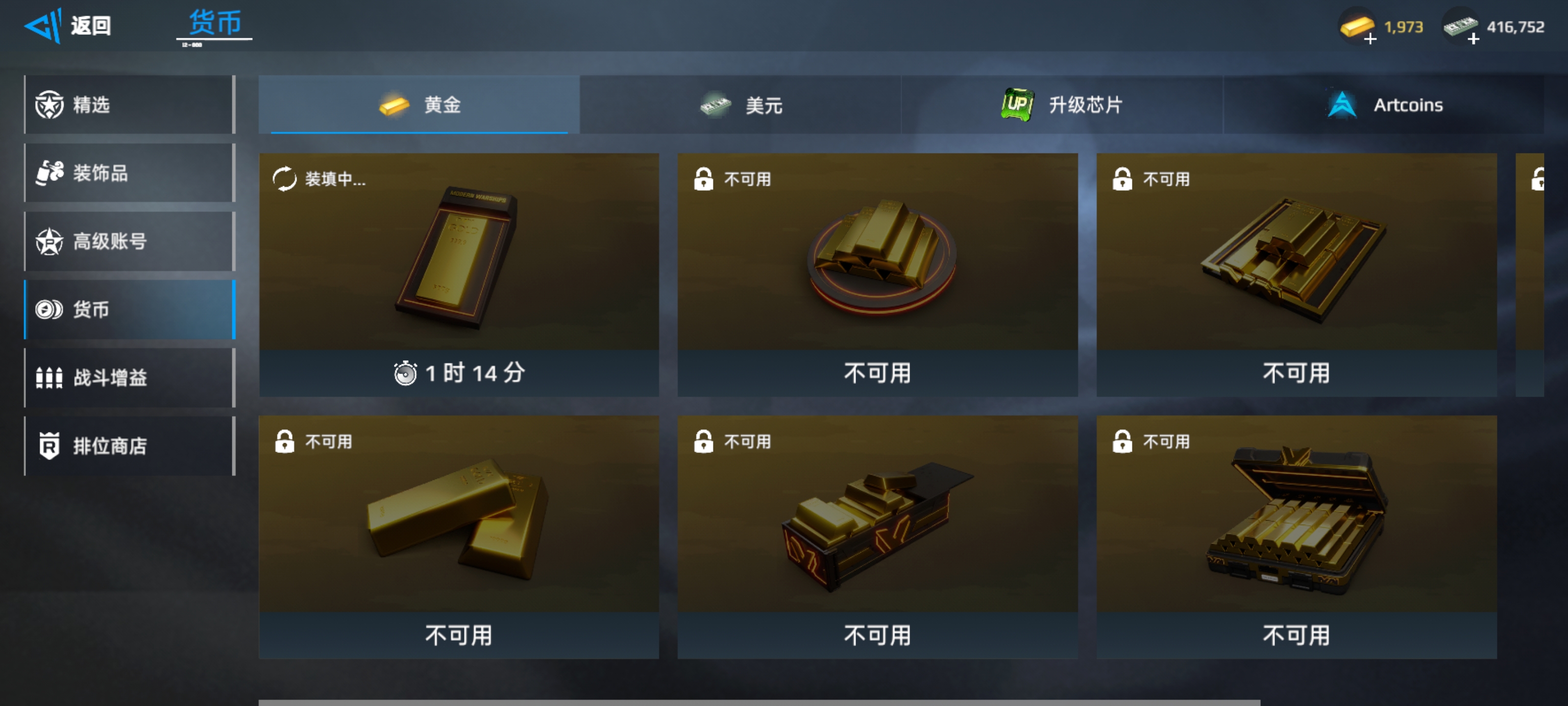The height and width of the screenshot is (706, 1568).
Task: Open 高级账号 sidebar category
Action: 130,241
